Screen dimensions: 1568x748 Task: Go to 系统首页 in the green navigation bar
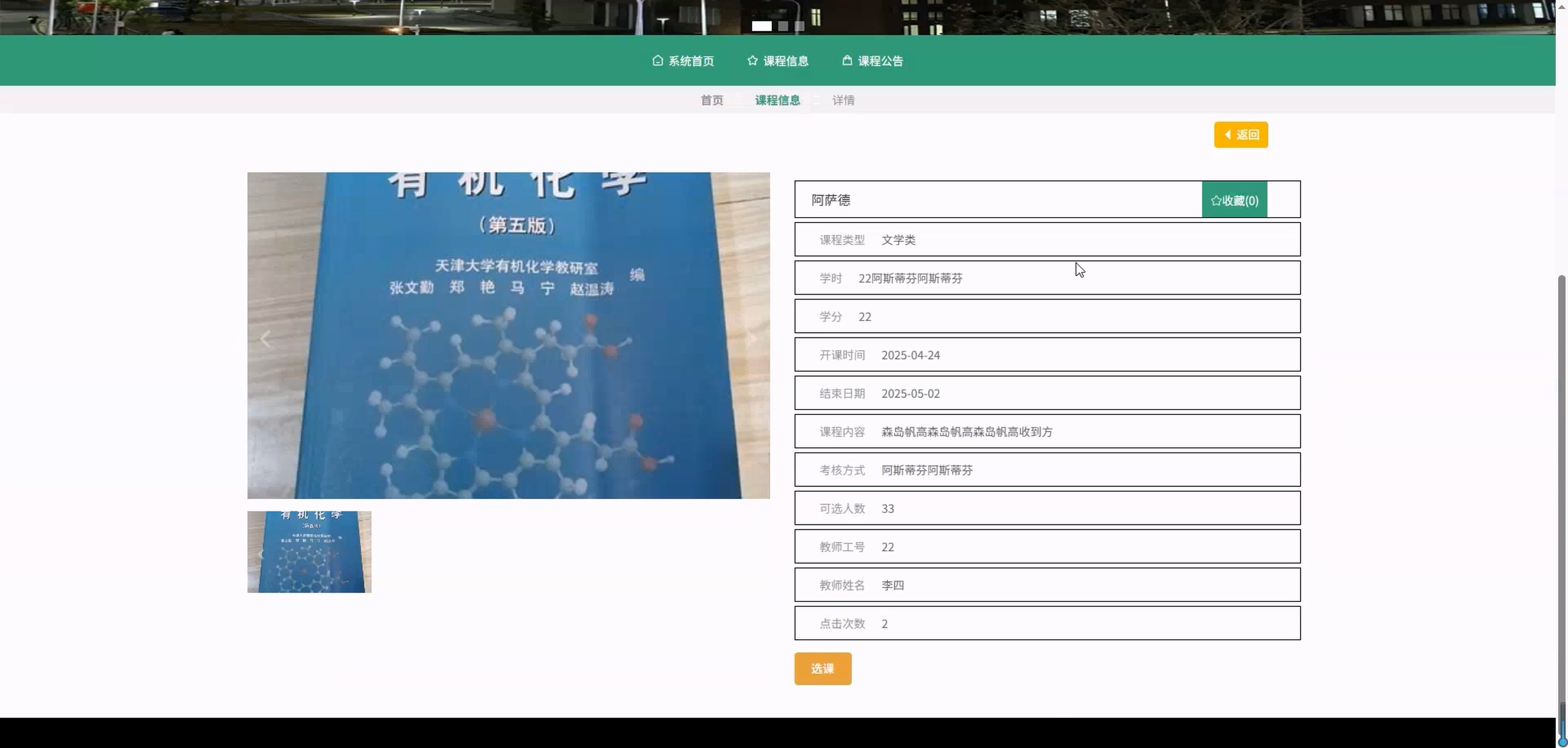coord(691,61)
